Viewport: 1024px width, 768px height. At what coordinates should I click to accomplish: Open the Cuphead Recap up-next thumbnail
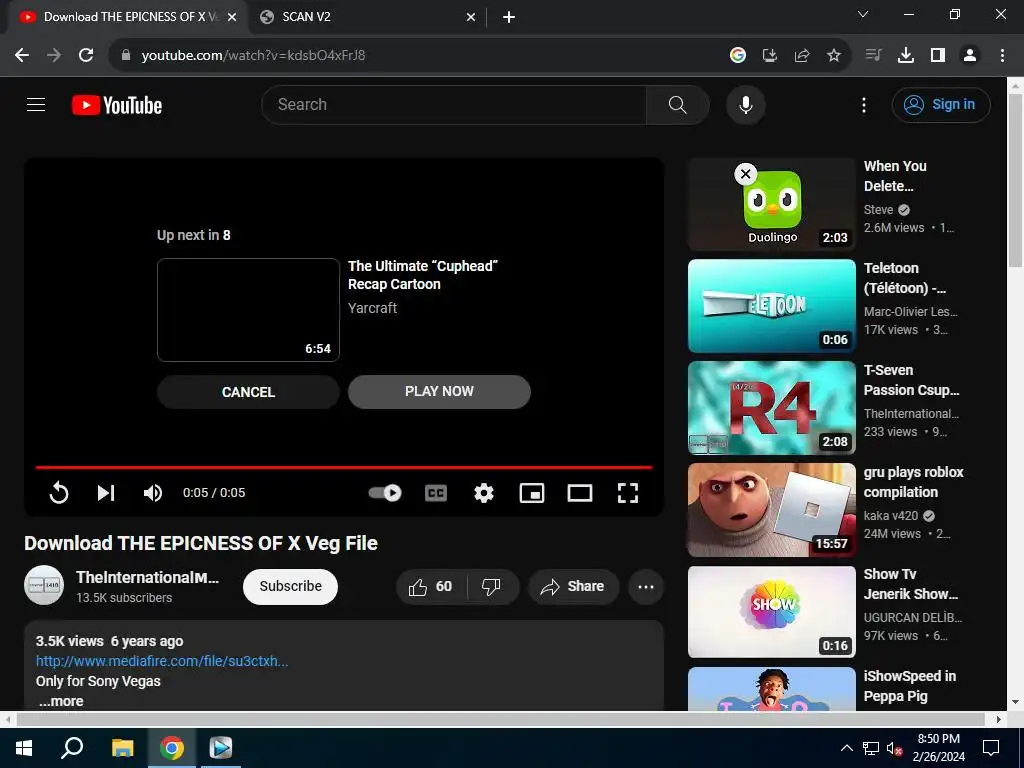click(248, 310)
